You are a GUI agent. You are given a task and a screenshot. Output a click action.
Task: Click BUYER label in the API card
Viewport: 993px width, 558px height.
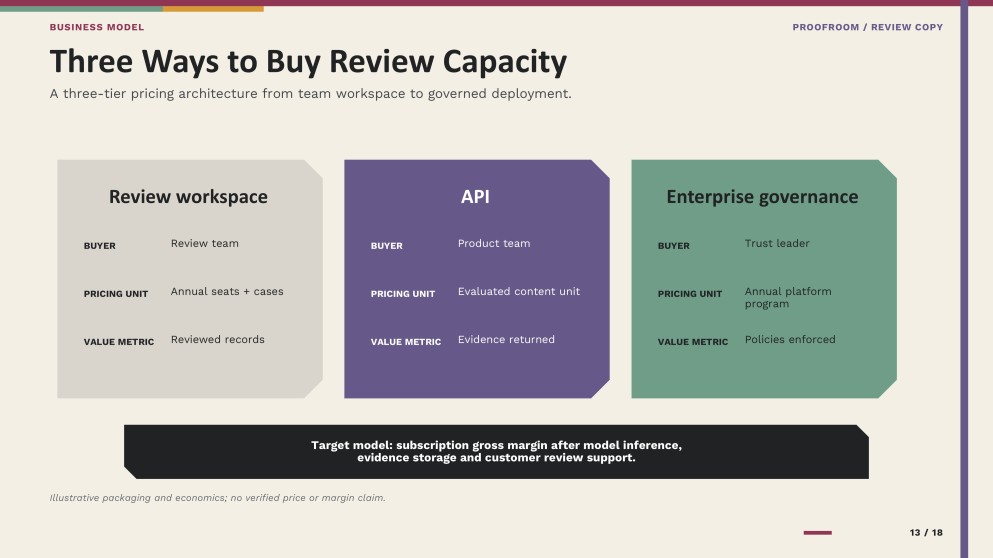[386, 246]
